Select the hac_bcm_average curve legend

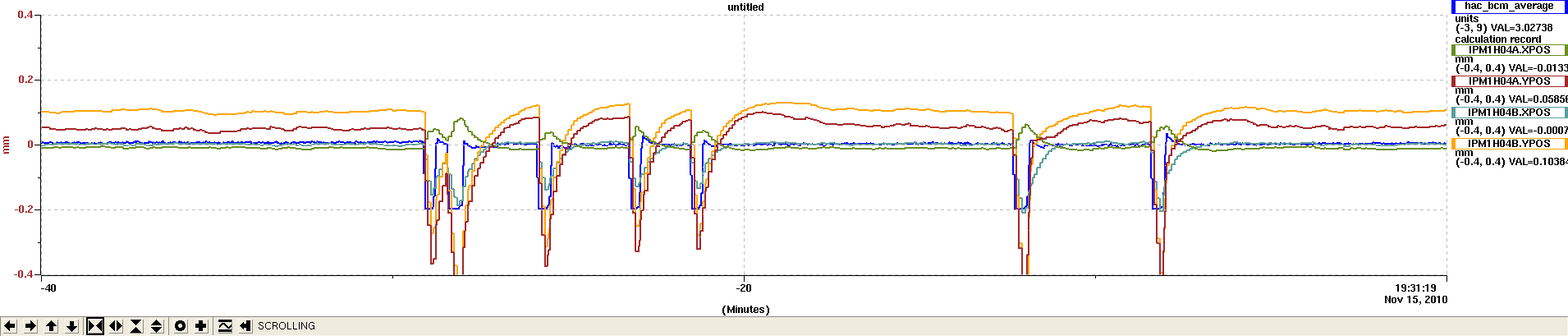[x=1509, y=7]
